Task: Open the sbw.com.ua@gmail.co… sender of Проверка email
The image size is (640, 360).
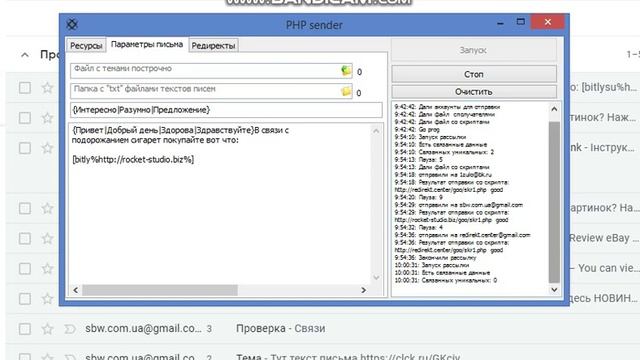Action: (143, 328)
